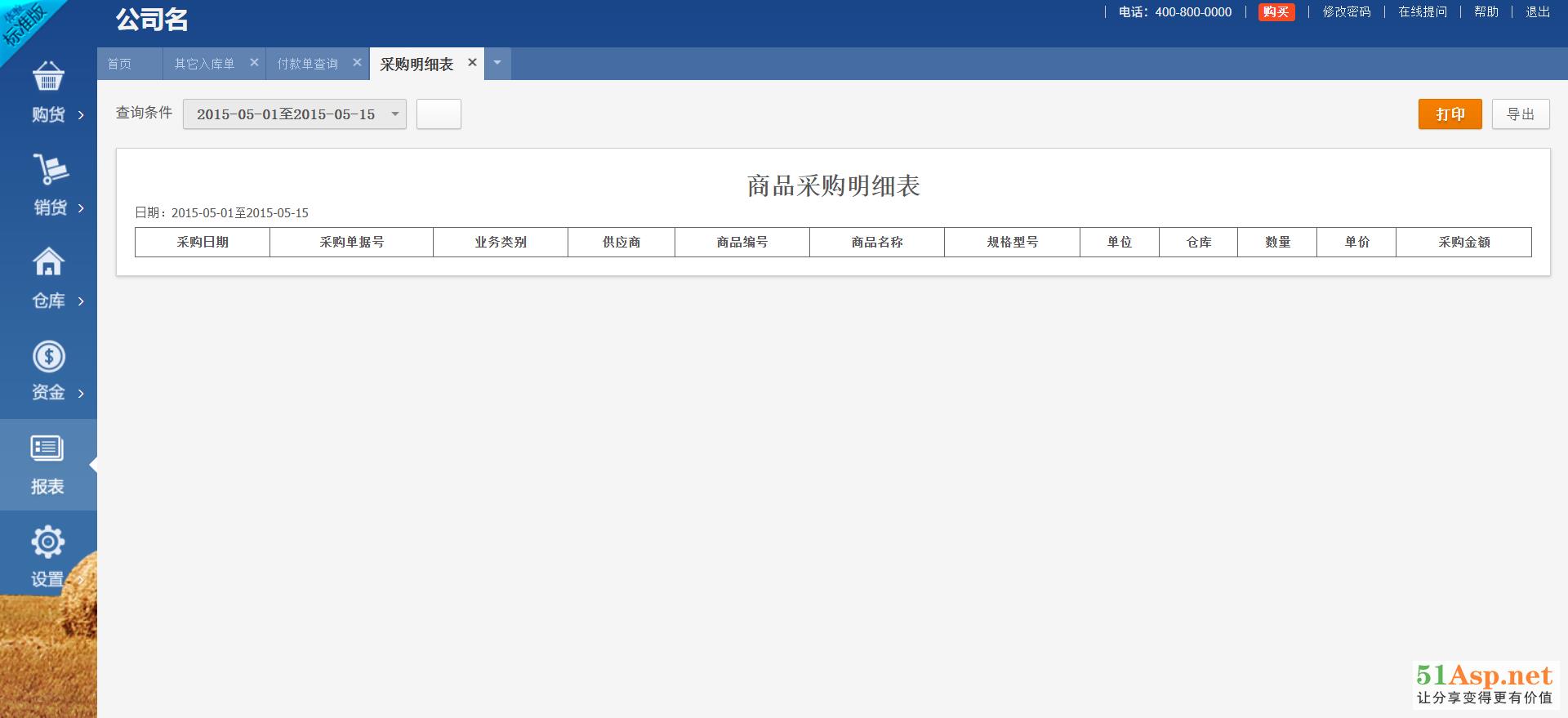1568x718 pixels.
Task: Close the 采购明细表 tab
Action: click(472, 63)
